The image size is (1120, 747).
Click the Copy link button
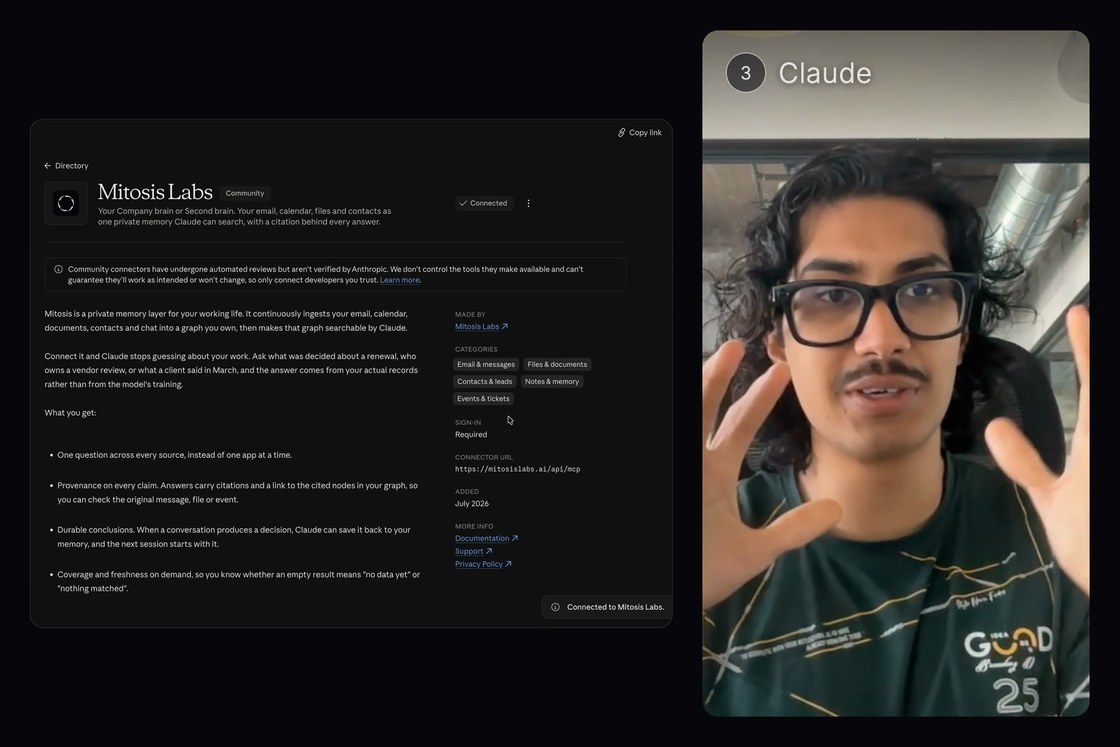point(639,133)
